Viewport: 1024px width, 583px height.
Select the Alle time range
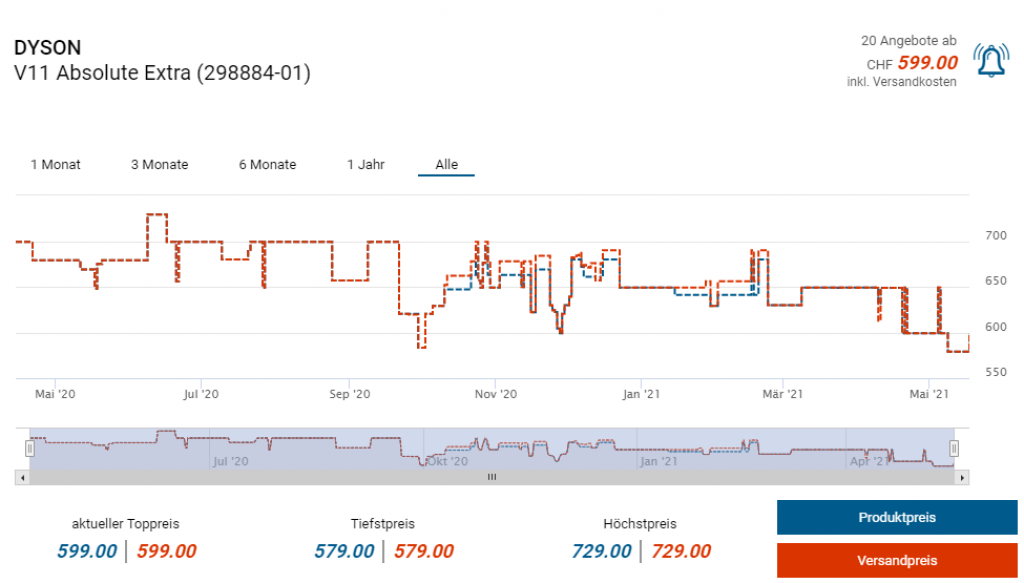(446, 164)
